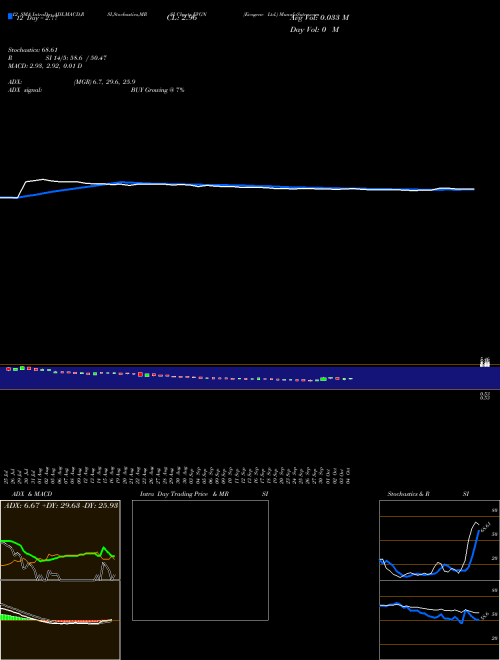This screenshot has width=500, height=660.
Task: Click the blue 12-day SMA legend square
Action: (10, 17)
